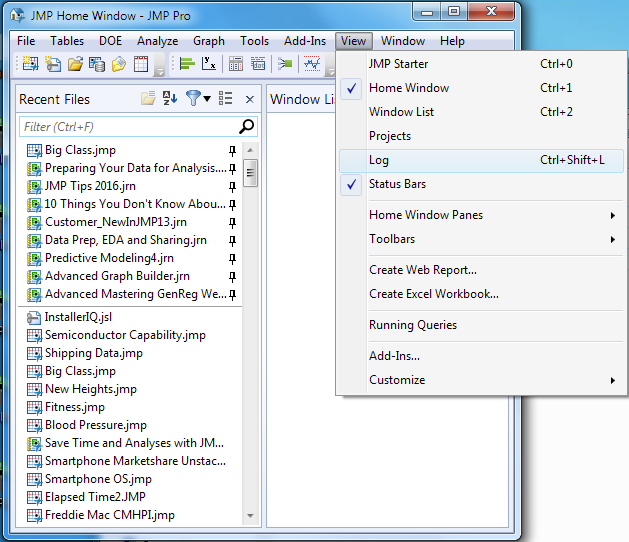Sort Recent Files with the A-Z icon
Image resolution: width=629 pixels, height=542 pixels.
(x=170, y=98)
